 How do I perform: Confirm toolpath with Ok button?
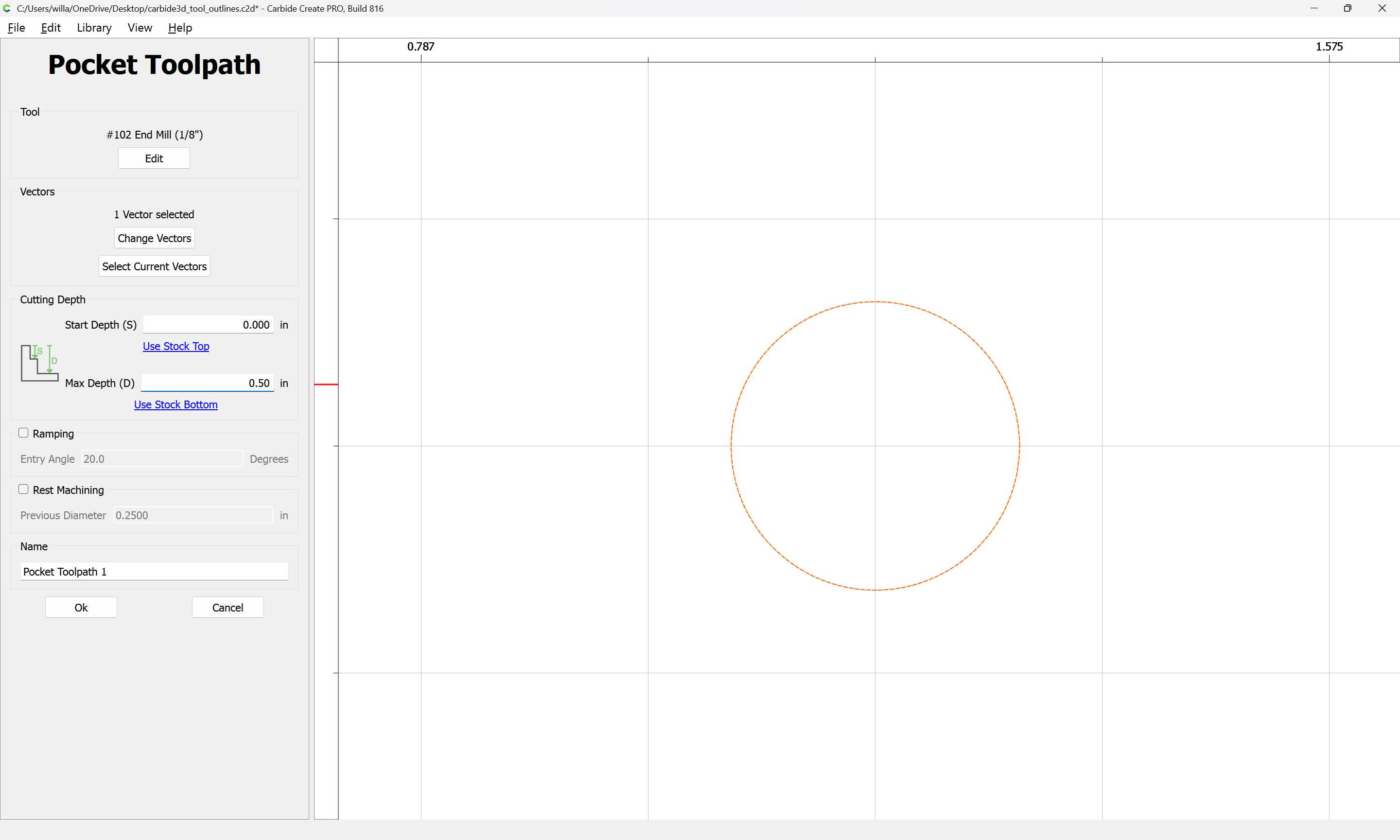click(x=81, y=607)
